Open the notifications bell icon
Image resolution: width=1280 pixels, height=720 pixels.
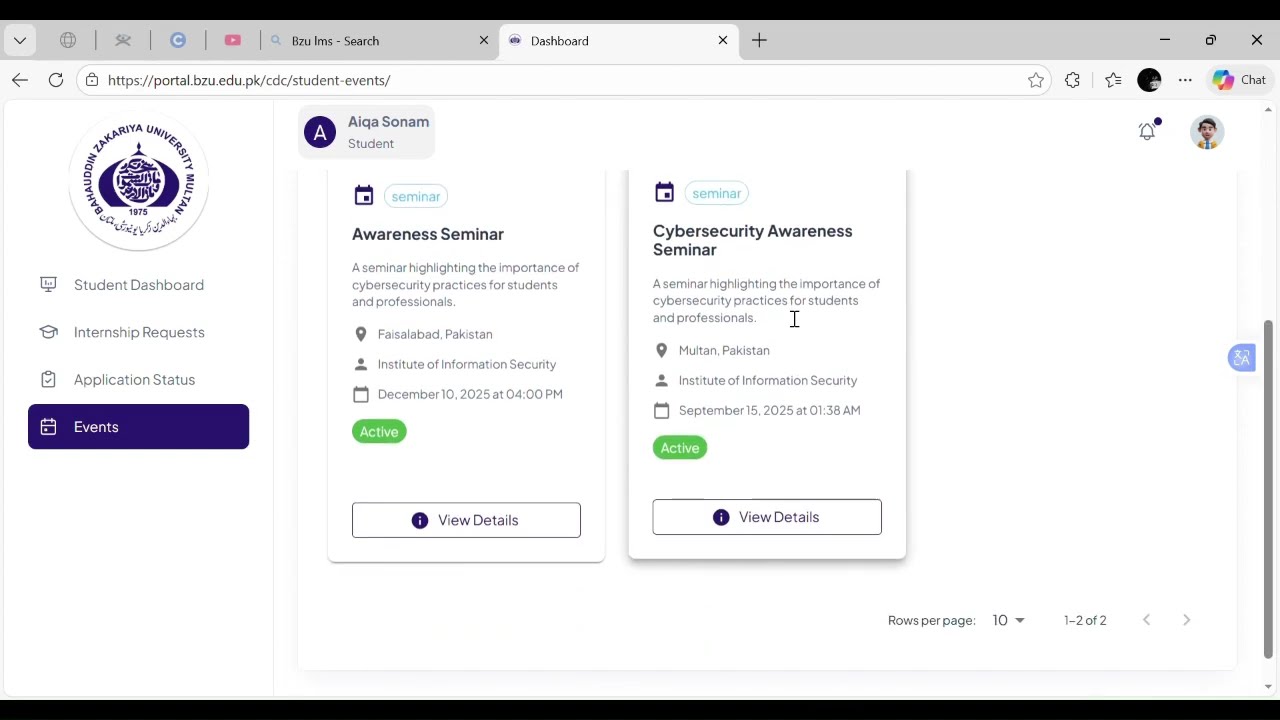point(1148,131)
